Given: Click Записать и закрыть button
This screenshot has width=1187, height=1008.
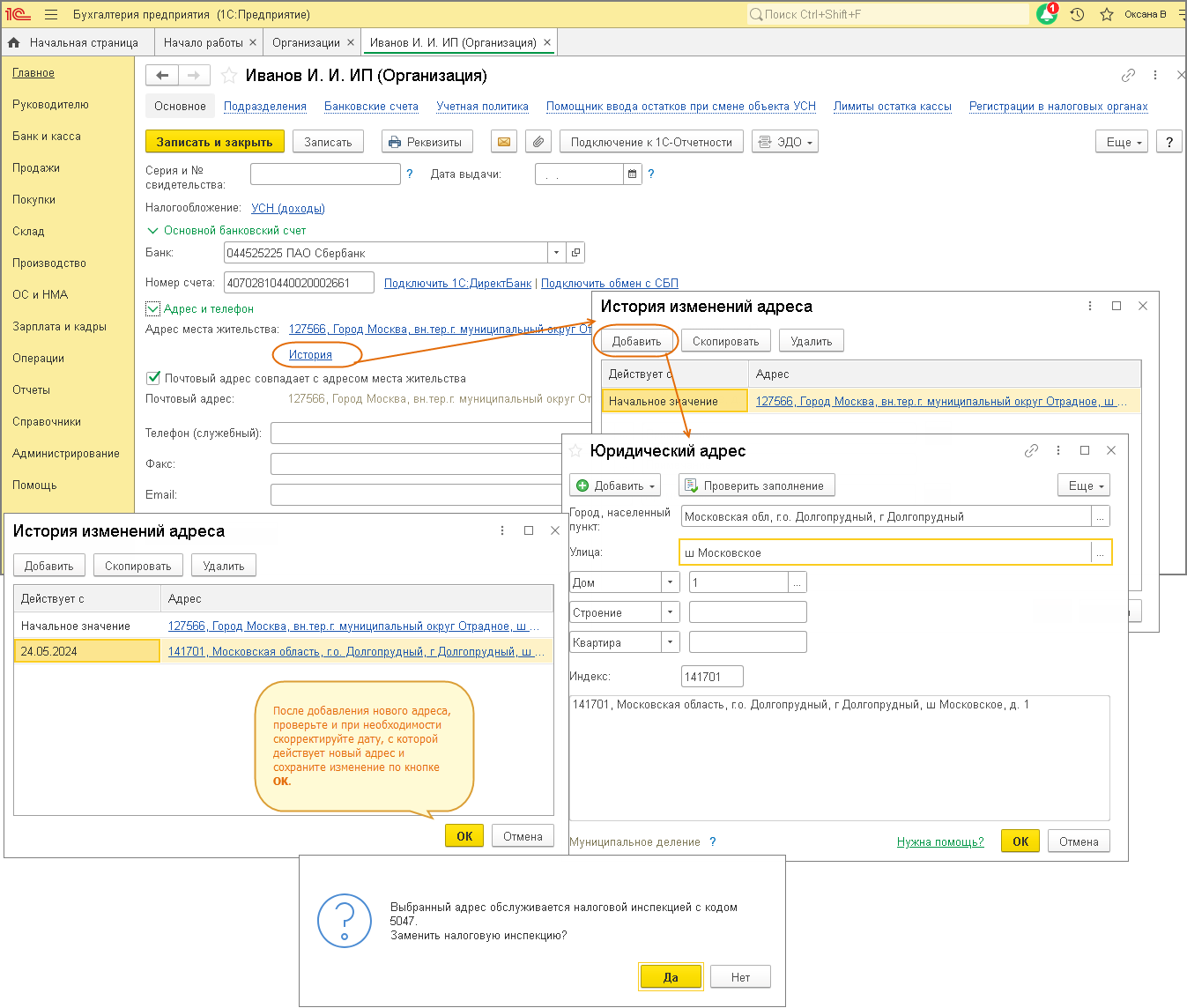Looking at the screenshot, I should (x=214, y=142).
